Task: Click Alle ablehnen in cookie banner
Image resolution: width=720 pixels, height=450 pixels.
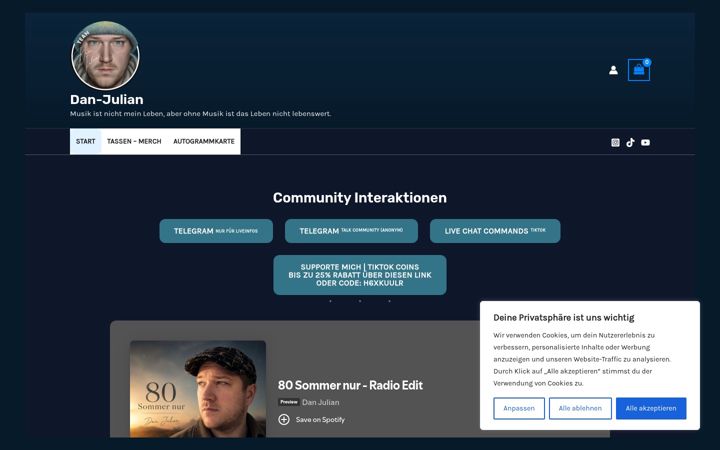Action: [x=580, y=408]
